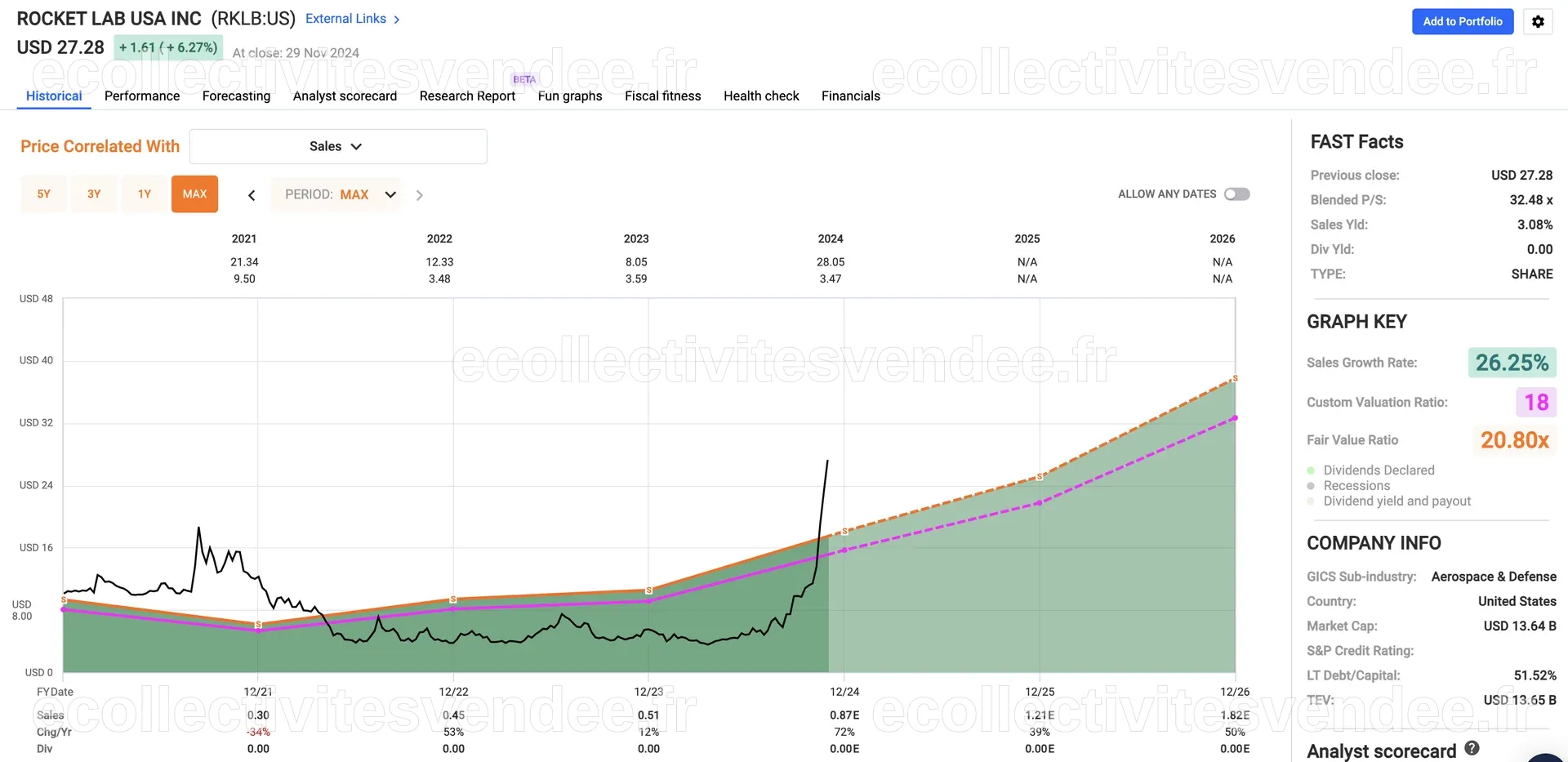Viewport: 1568px width, 762px height.
Task: Click the price change +1.61 (+6.27%) badge
Action: (168, 47)
